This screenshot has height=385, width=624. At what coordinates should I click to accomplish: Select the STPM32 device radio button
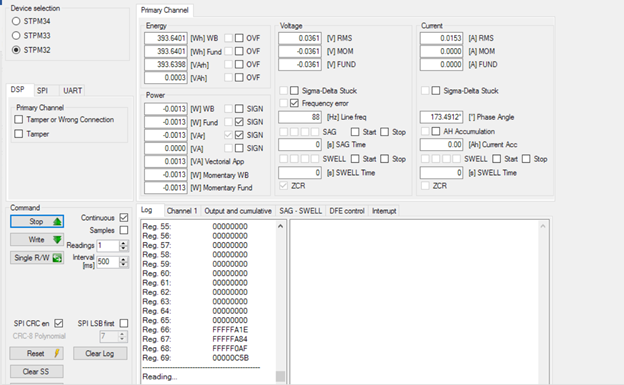[x=16, y=50]
